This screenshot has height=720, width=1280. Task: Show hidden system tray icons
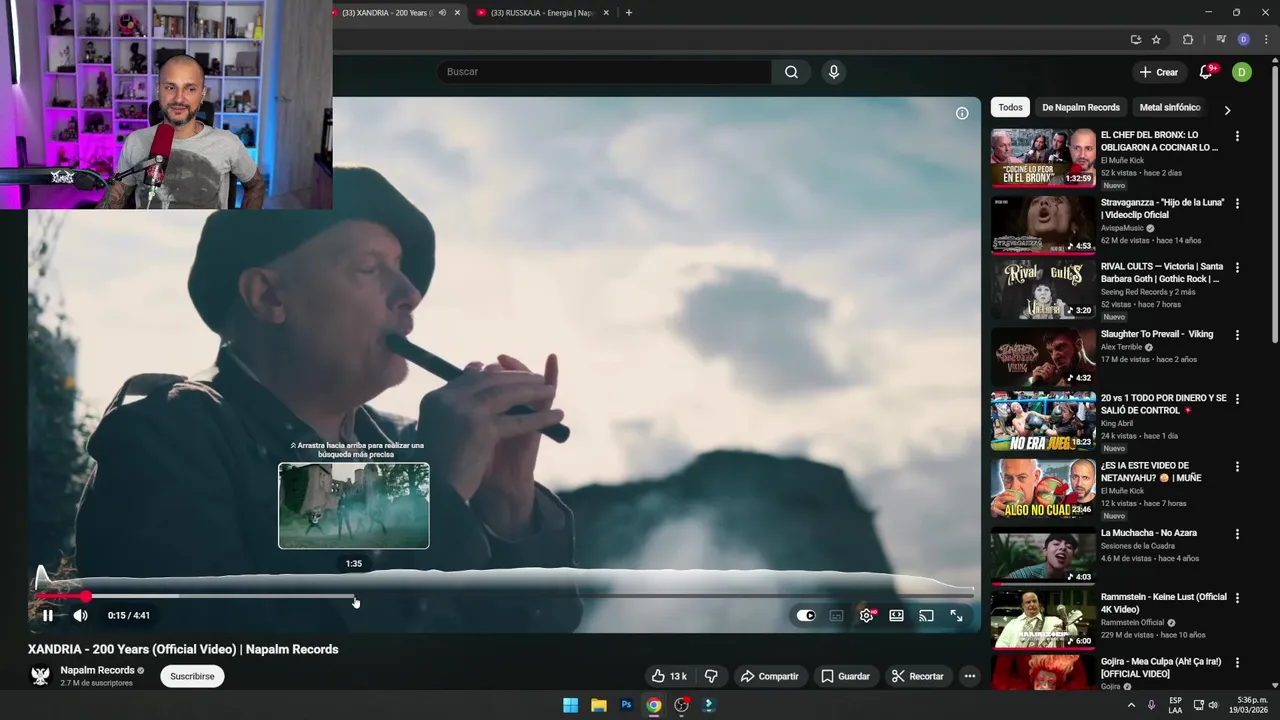1131,705
